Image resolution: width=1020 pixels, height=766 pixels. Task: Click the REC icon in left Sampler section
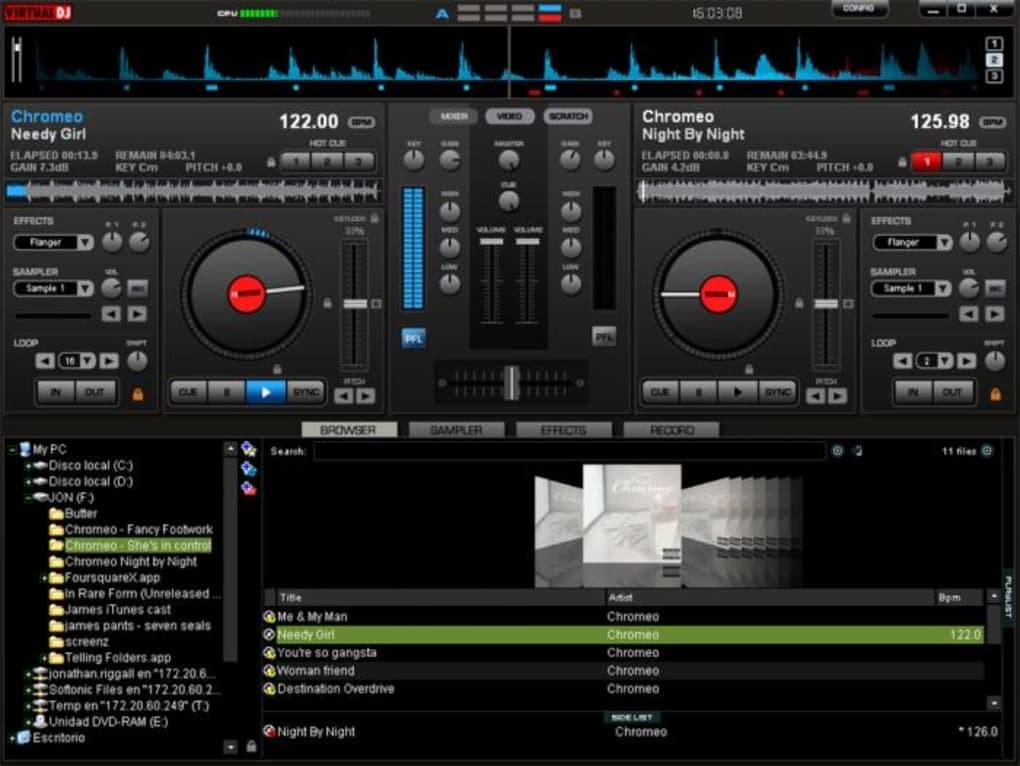pyautogui.click(x=137, y=287)
